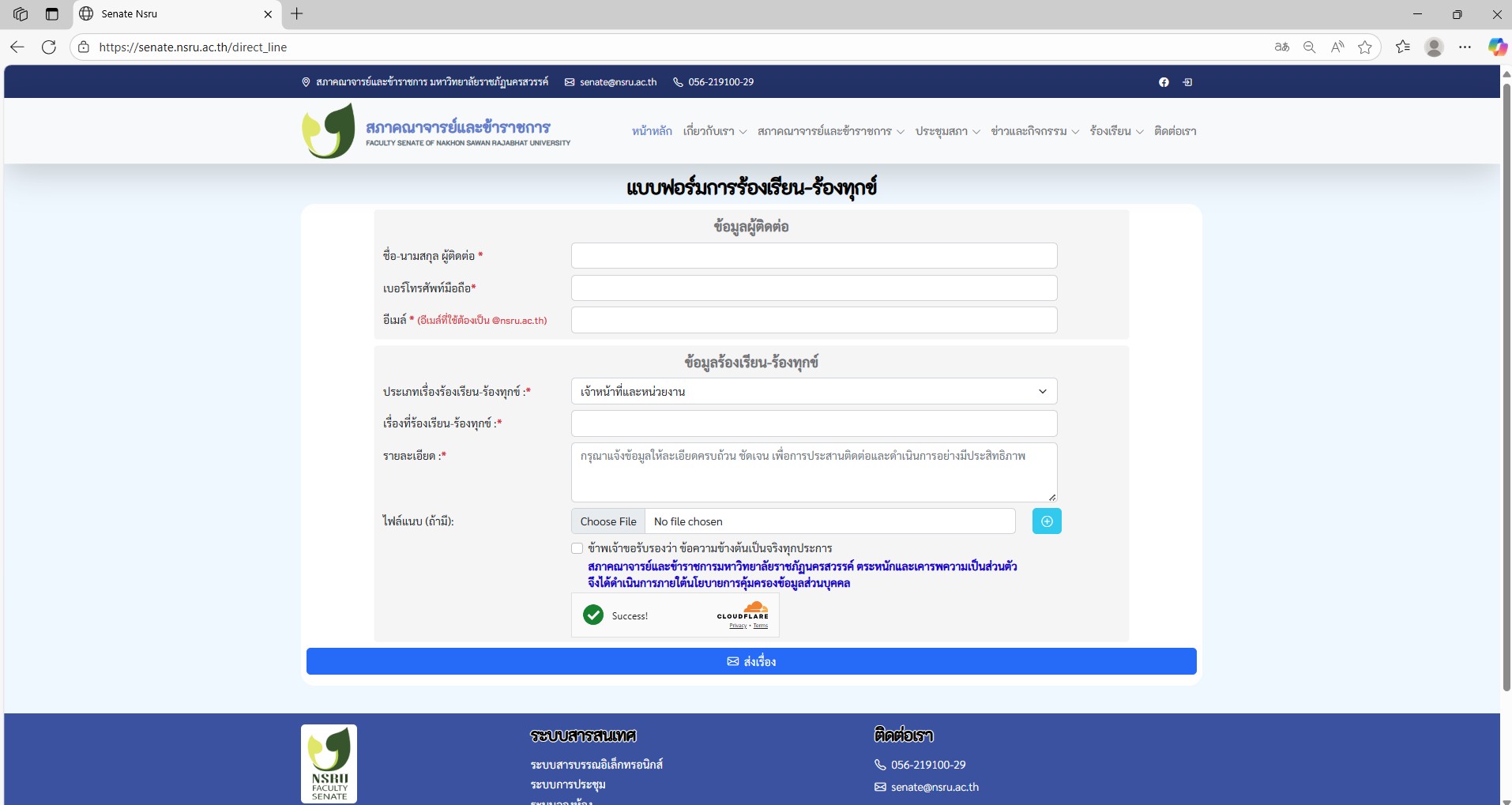The width and height of the screenshot is (1512, 805).
Task: Click the login icon in top bar
Action: [x=1187, y=82]
